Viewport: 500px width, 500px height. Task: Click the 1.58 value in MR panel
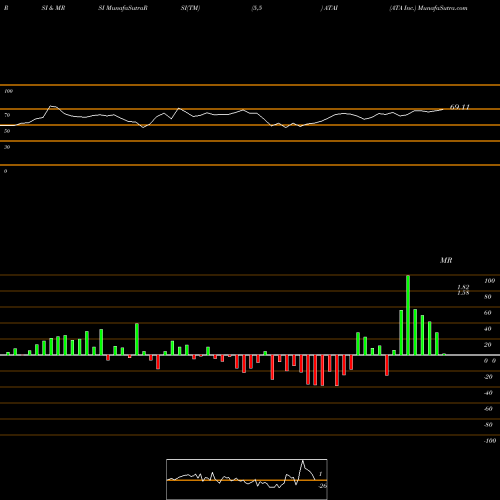(463, 293)
